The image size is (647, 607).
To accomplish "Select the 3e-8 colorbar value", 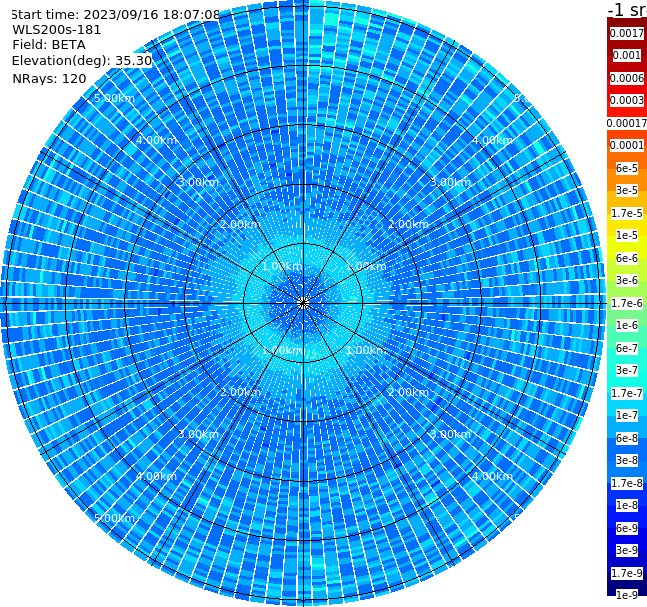I will [627, 460].
